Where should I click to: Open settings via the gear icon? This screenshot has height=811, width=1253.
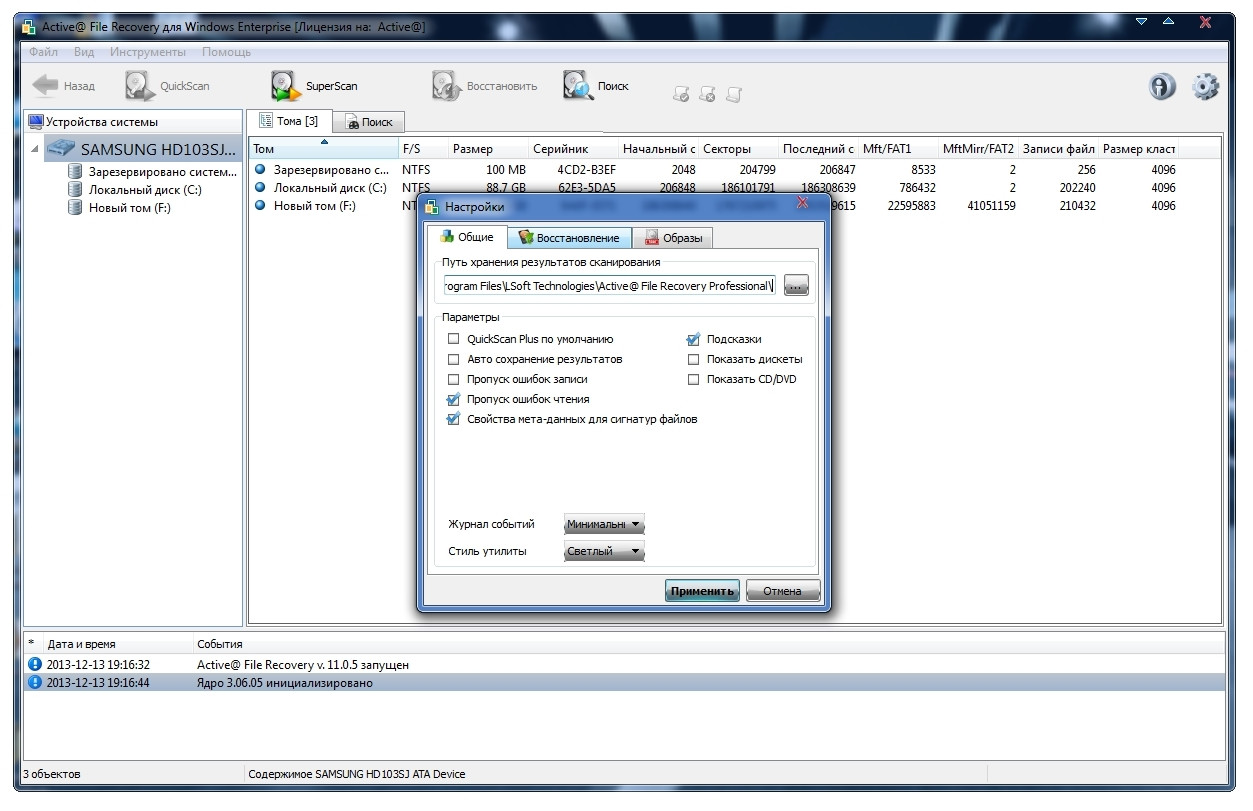click(1206, 87)
